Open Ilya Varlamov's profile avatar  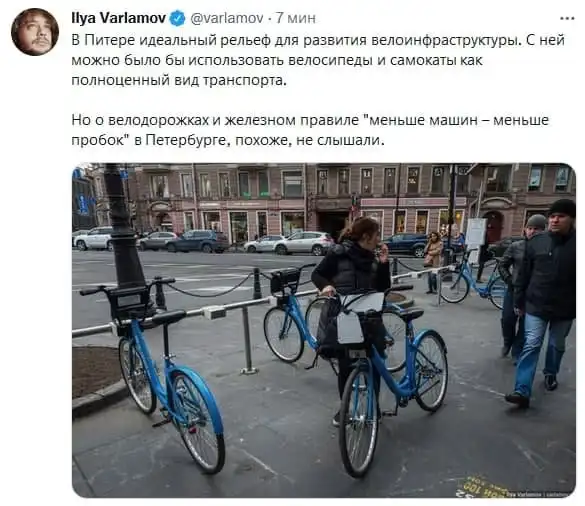tap(35, 31)
